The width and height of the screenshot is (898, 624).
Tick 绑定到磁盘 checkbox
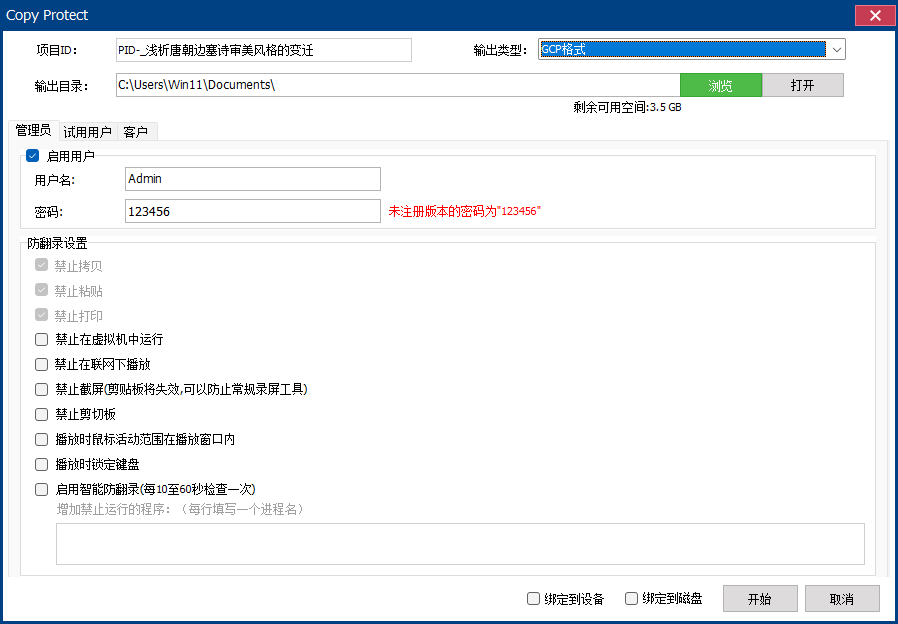(631, 599)
